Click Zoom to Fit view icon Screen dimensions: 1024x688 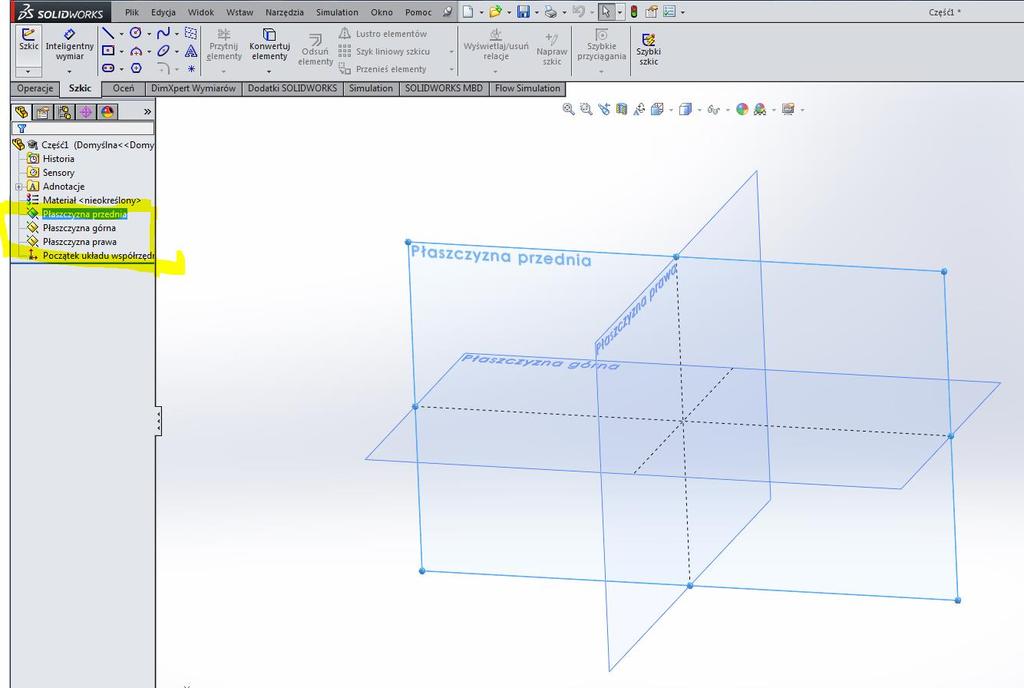[568, 110]
